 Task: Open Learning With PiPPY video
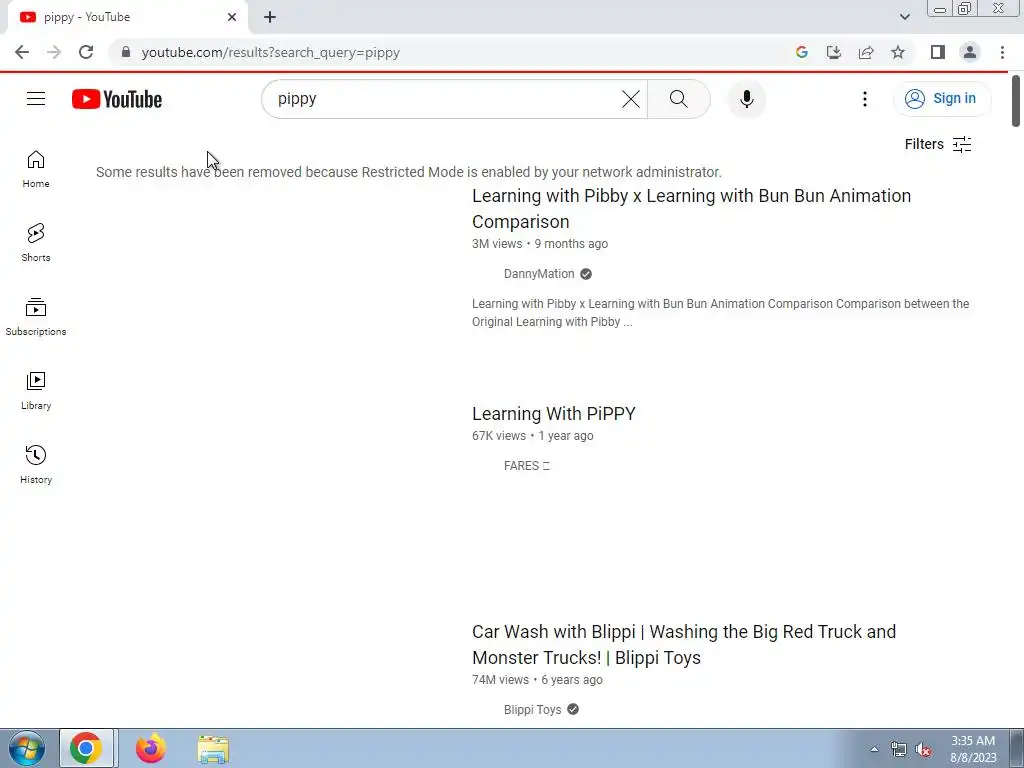point(554,413)
